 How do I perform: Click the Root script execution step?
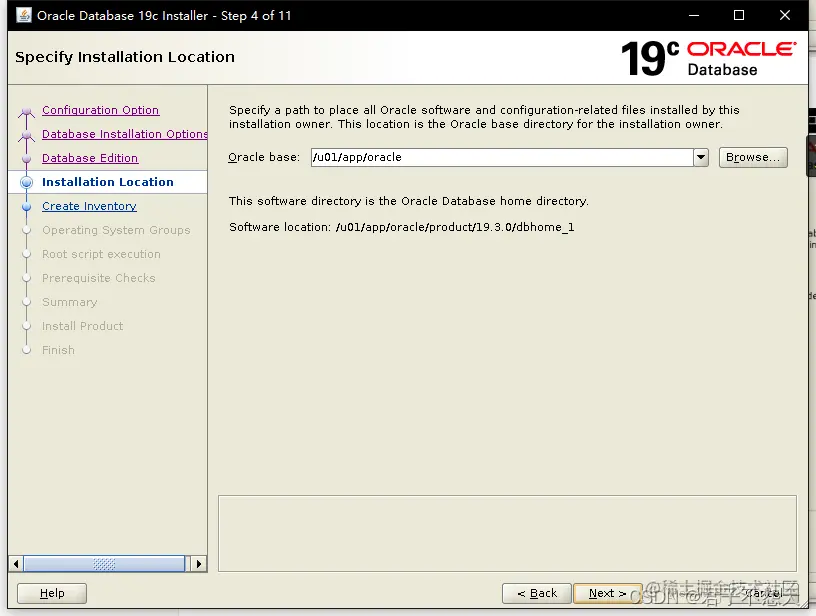point(101,254)
